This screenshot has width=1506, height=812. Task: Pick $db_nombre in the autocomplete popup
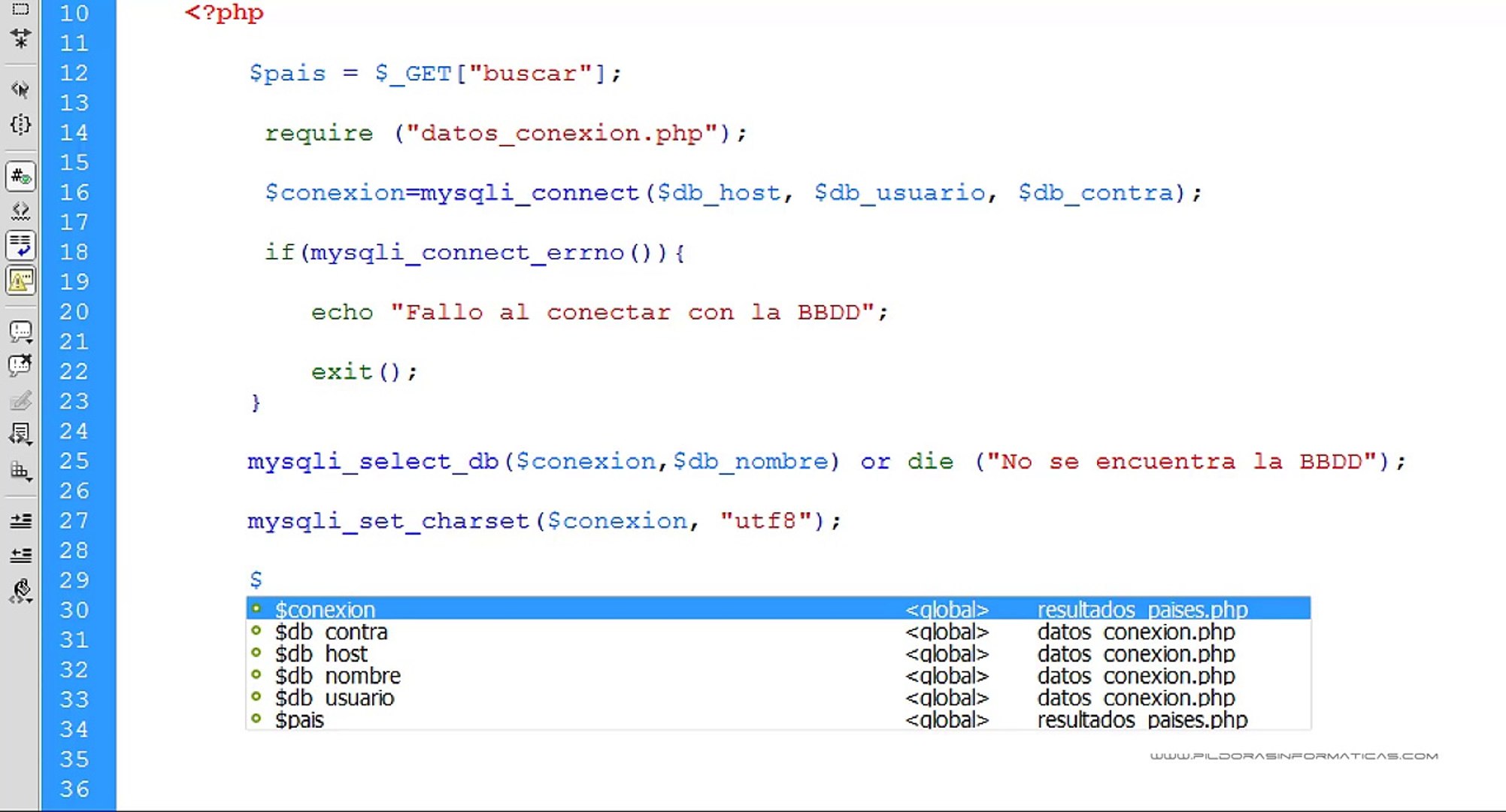click(778, 675)
